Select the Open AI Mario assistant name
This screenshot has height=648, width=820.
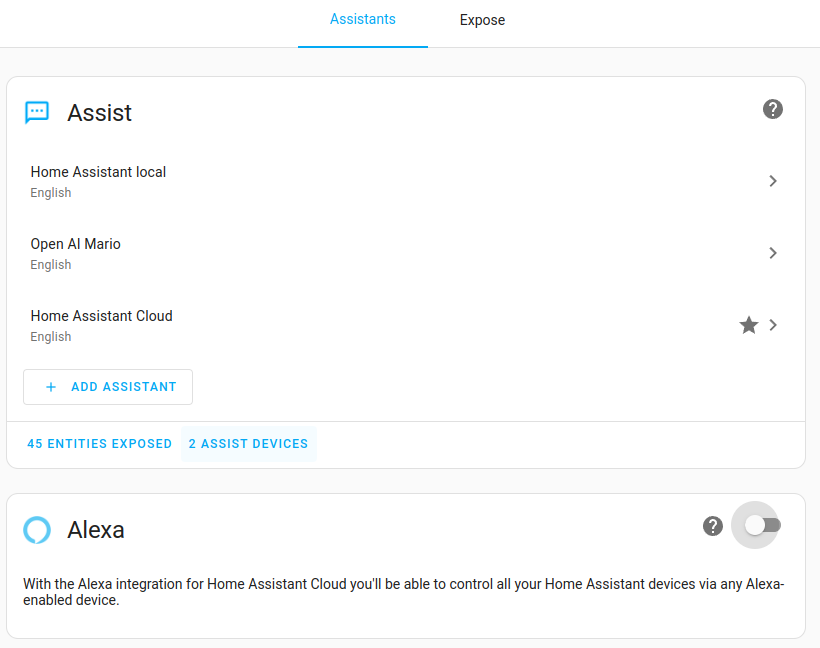[75, 244]
